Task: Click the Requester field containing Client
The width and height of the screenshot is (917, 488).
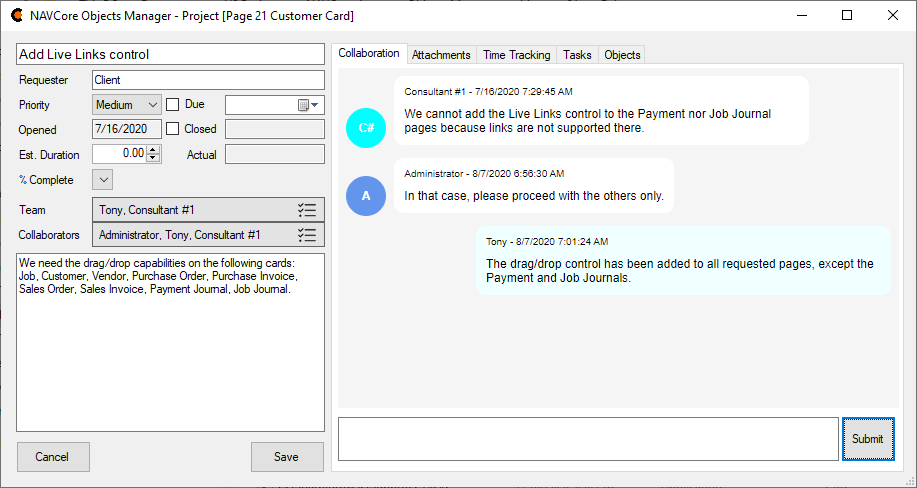Action: 208,80
